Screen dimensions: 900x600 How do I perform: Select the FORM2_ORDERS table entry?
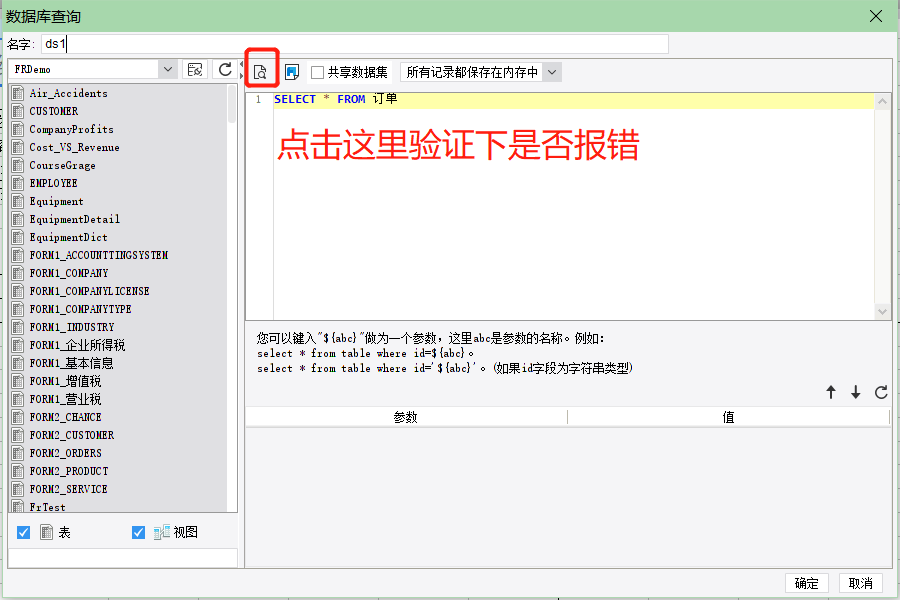click(x=65, y=453)
